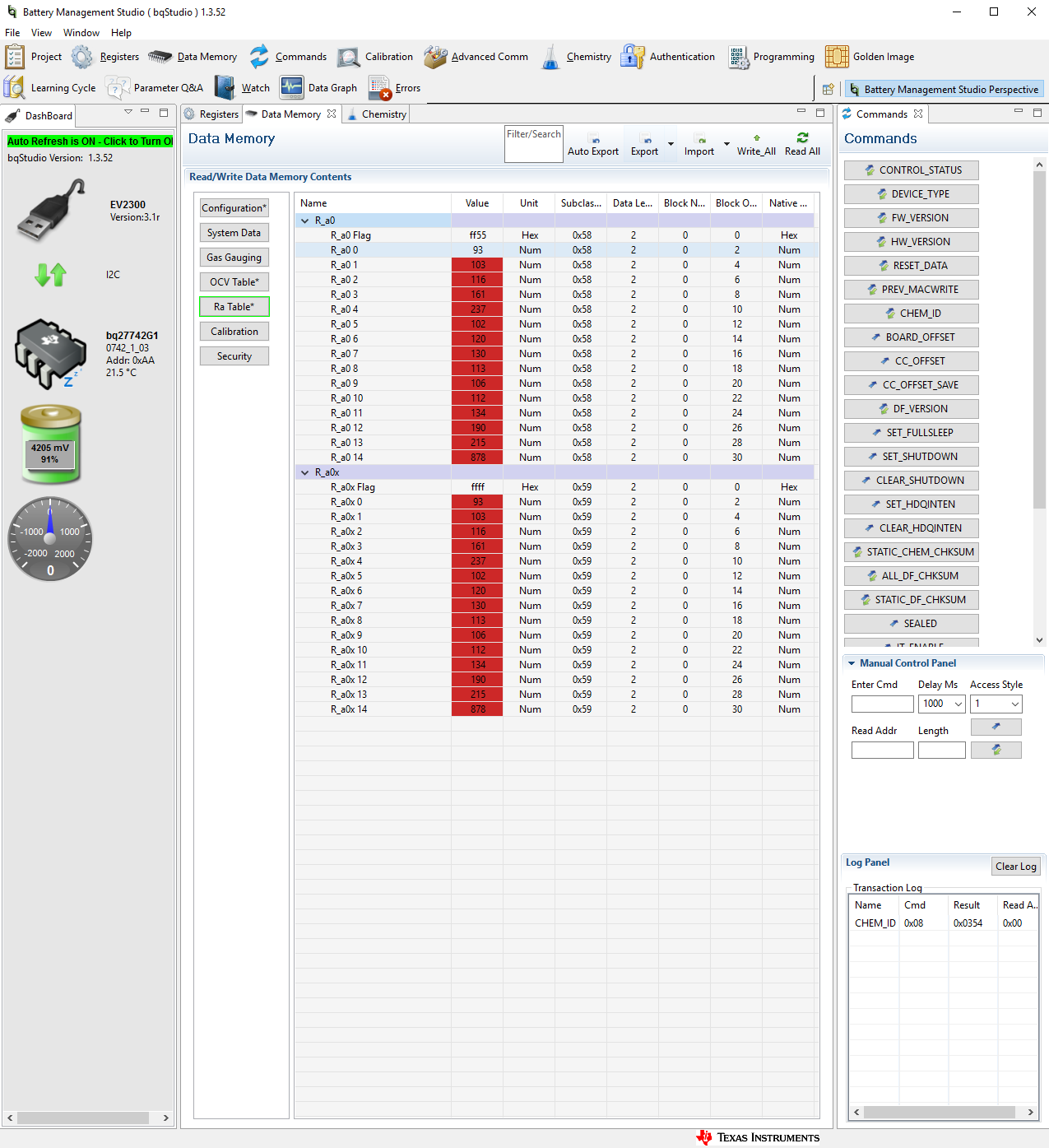Click the EV2300 USB adapter icon
Image resolution: width=1049 pixels, height=1148 pixels.
(x=51, y=211)
